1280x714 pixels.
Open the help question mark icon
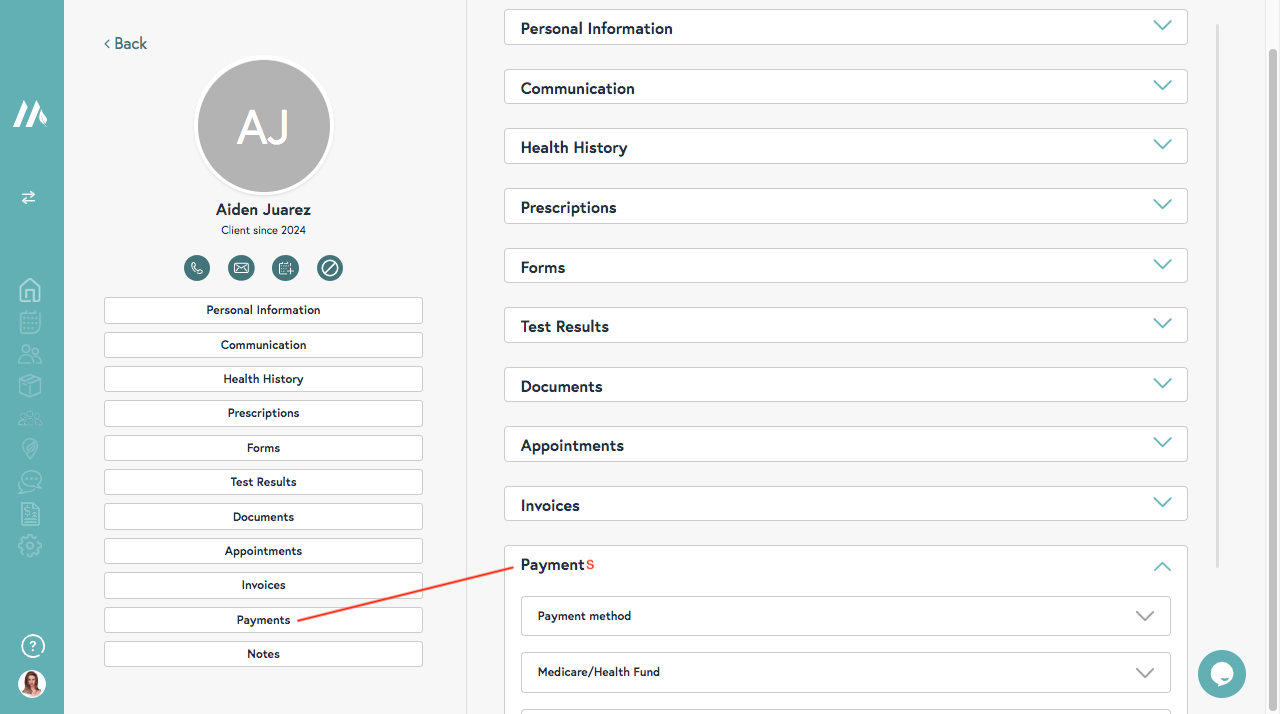pyautogui.click(x=32, y=645)
